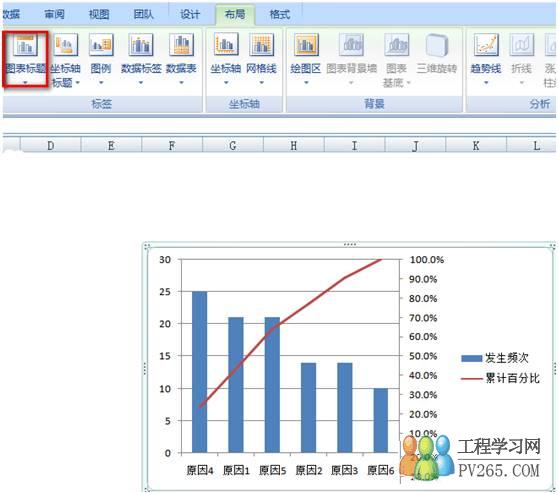Switch to the 设计 ribbon tab
Image resolution: width=558 pixels, height=494 pixels.
pos(190,14)
